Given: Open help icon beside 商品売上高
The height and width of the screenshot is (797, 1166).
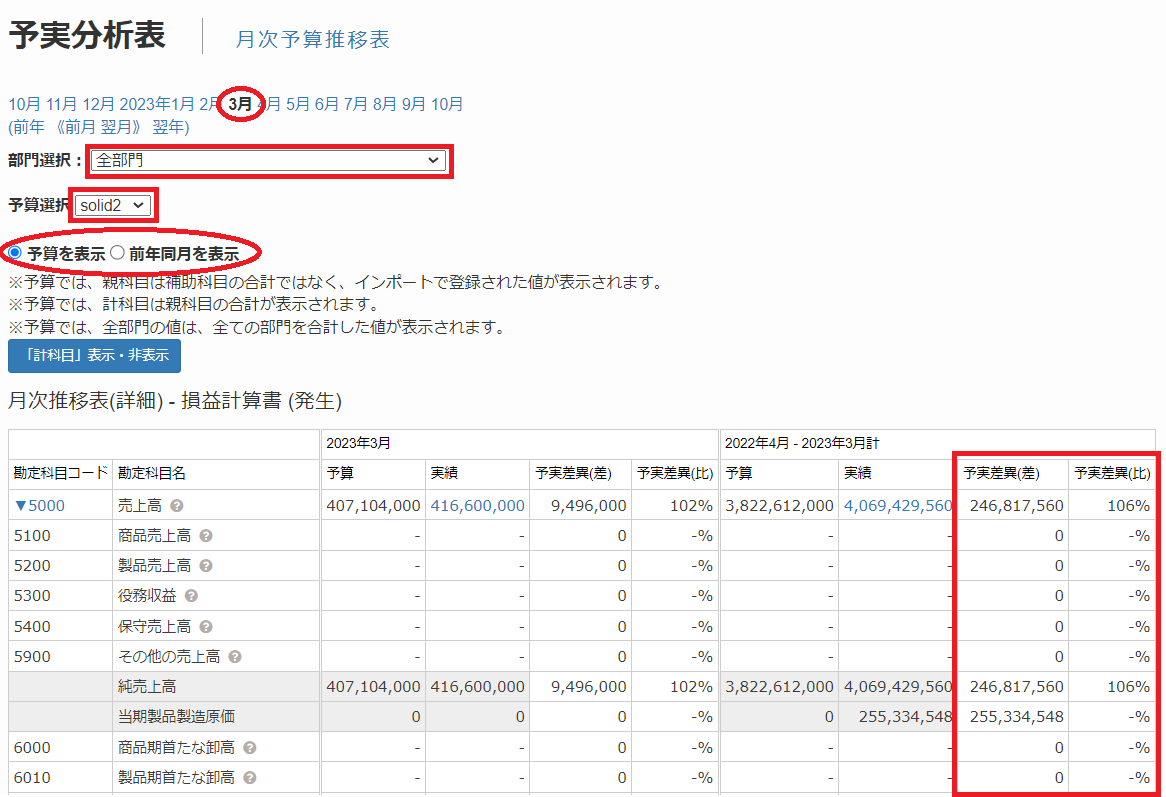Looking at the screenshot, I should coord(206,535).
